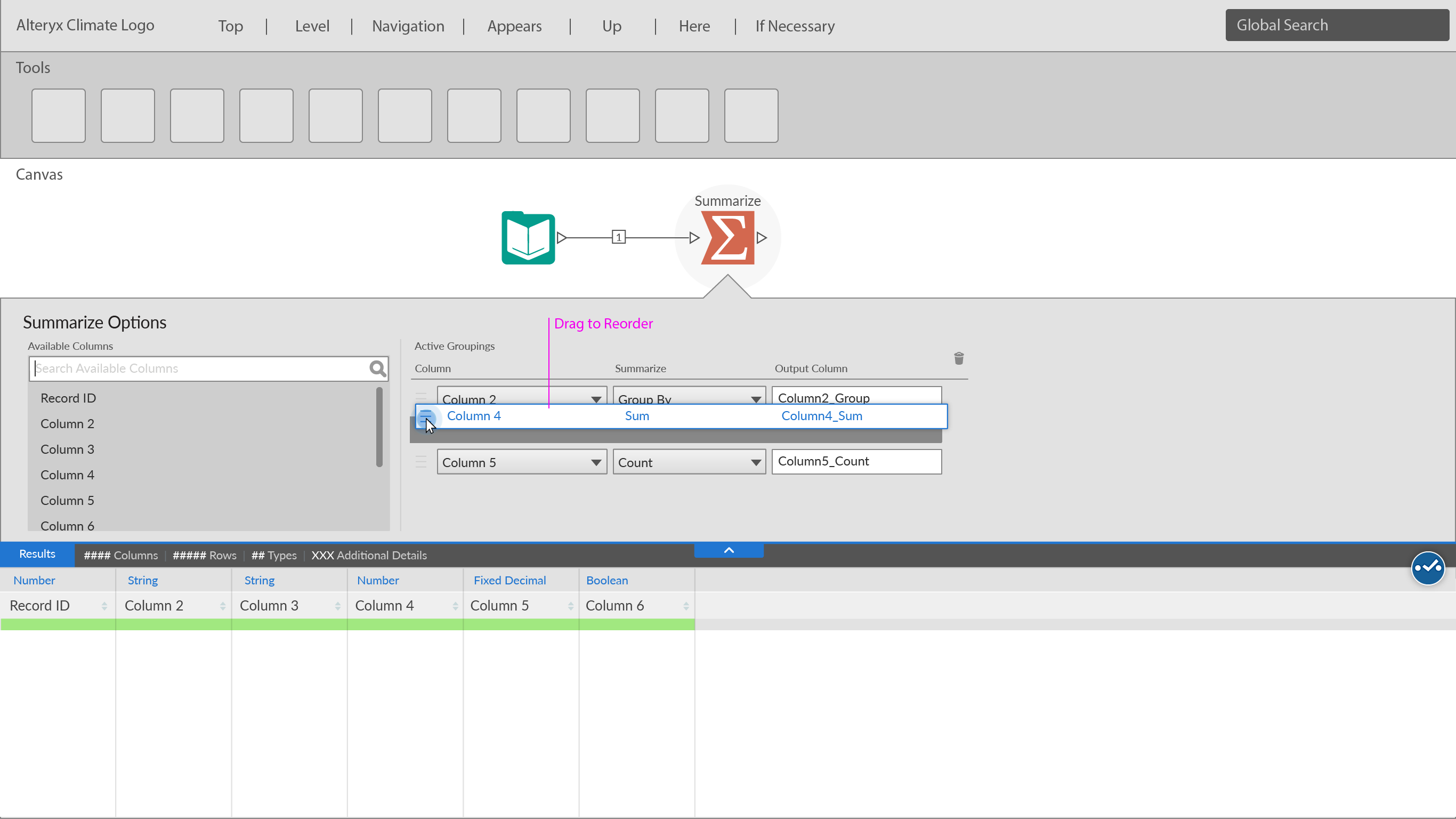Screen dimensions: 1456x819
Task: Click the Summarize tool output arrow anchor
Action: (762, 238)
